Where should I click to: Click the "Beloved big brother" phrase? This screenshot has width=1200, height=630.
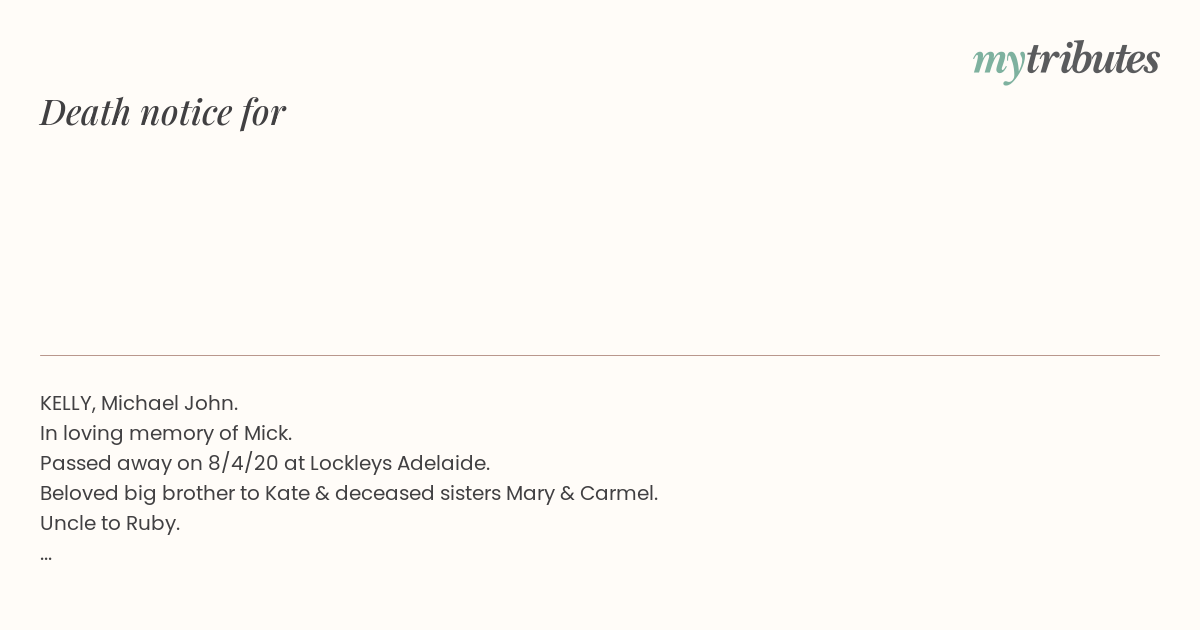click(x=136, y=494)
